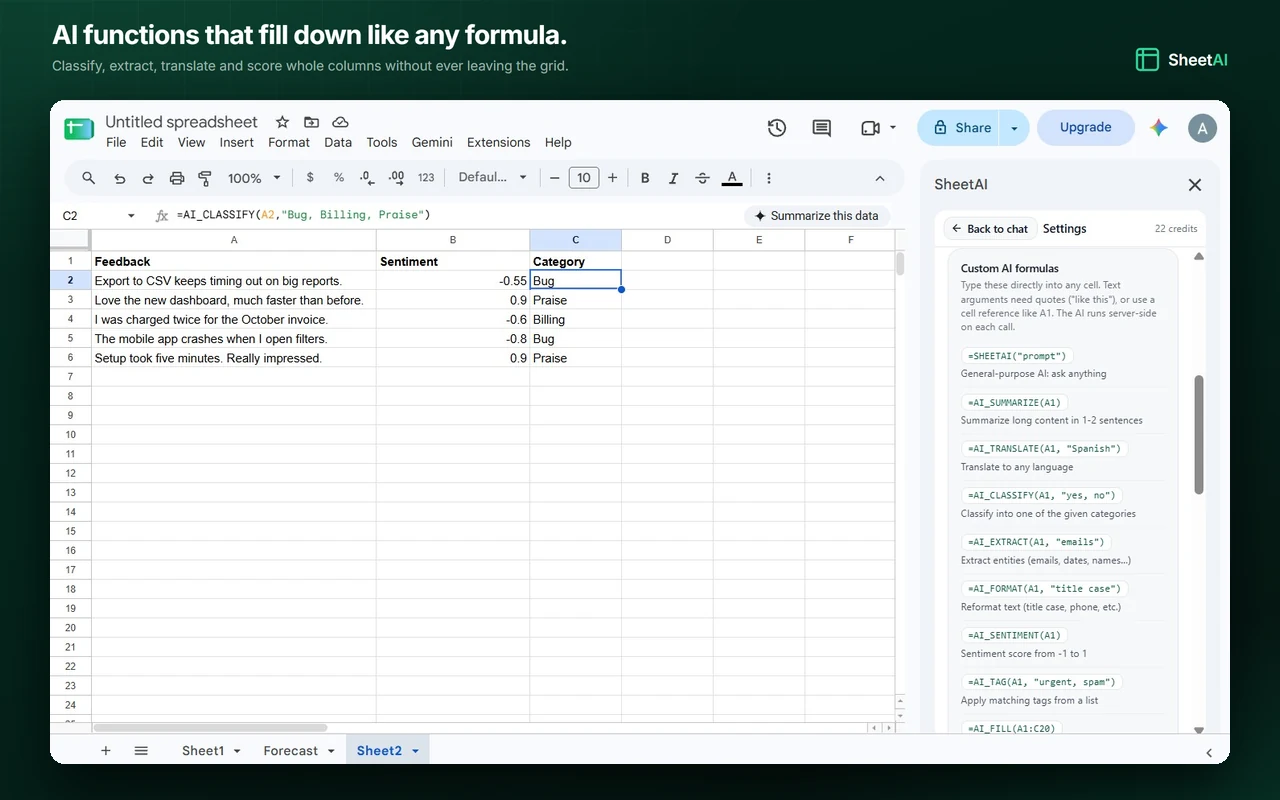The image size is (1280, 800).
Task: Check the cloud save status icon
Action: click(x=340, y=122)
